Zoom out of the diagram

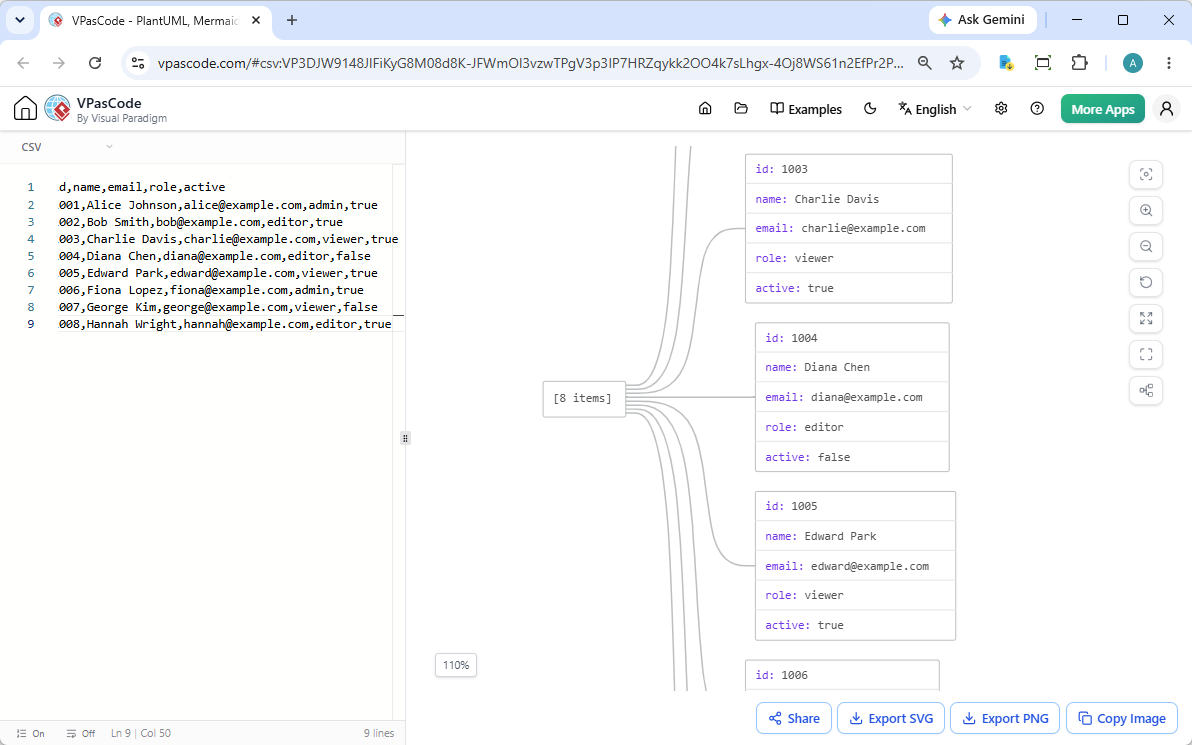coord(1146,246)
